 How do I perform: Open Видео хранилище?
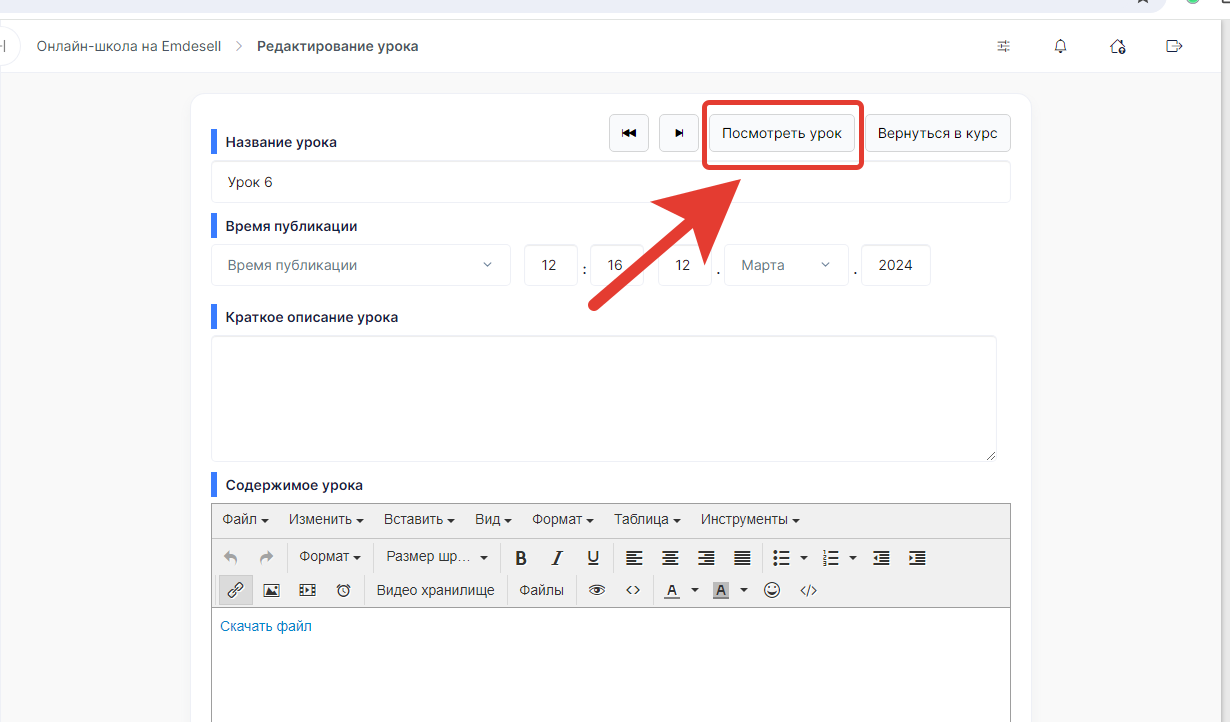pos(435,590)
